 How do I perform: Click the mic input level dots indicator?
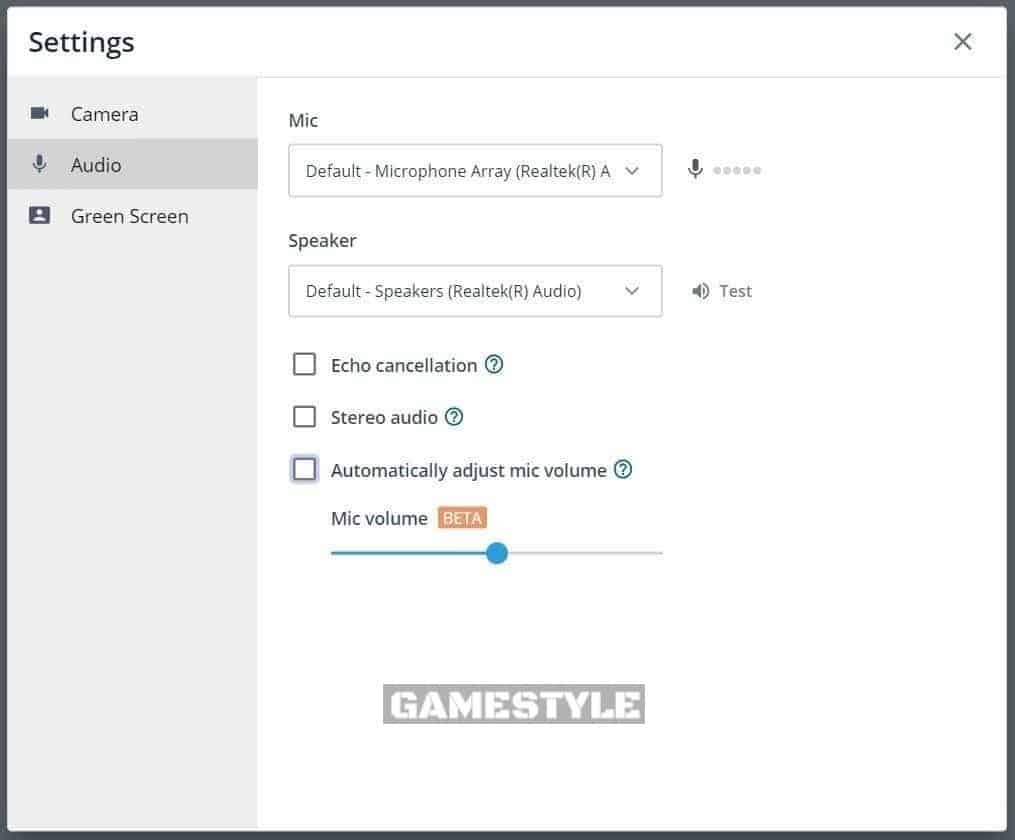[737, 169]
